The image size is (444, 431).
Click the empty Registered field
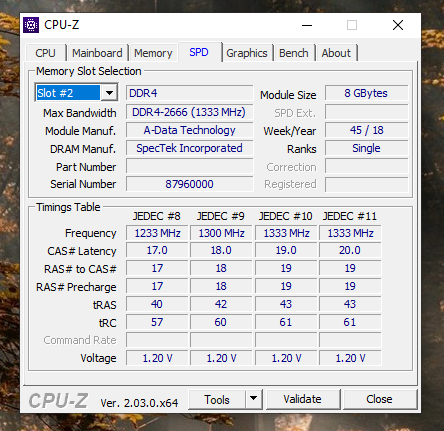pos(366,185)
